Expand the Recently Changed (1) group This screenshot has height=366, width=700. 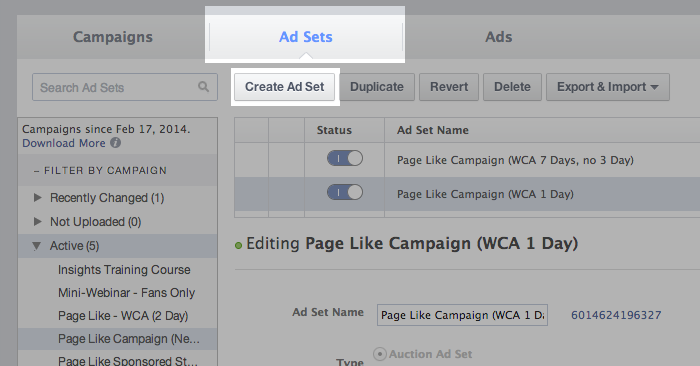point(38,197)
